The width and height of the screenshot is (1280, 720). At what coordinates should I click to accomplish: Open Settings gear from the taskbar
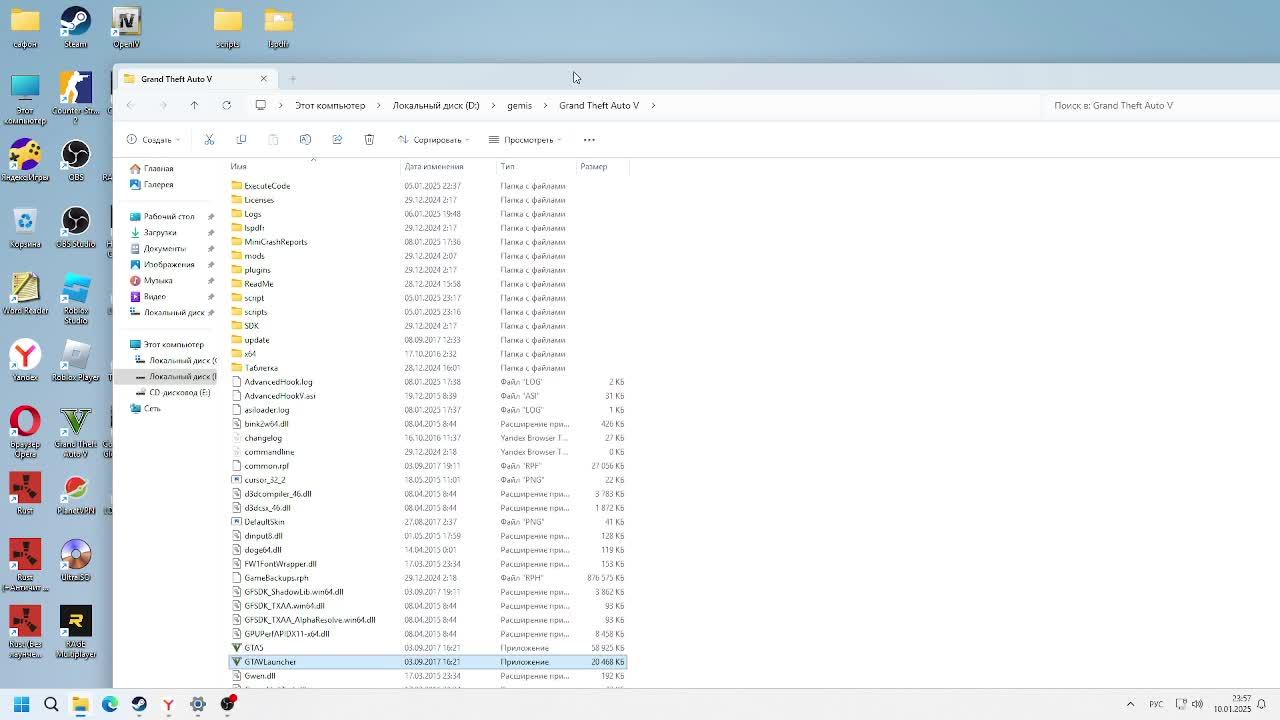[198, 704]
